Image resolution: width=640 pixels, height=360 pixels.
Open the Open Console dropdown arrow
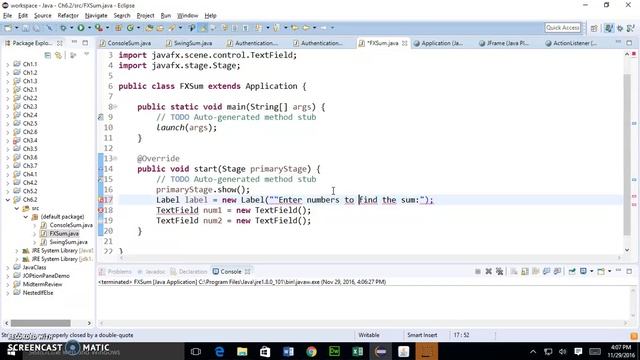coord(609,271)
